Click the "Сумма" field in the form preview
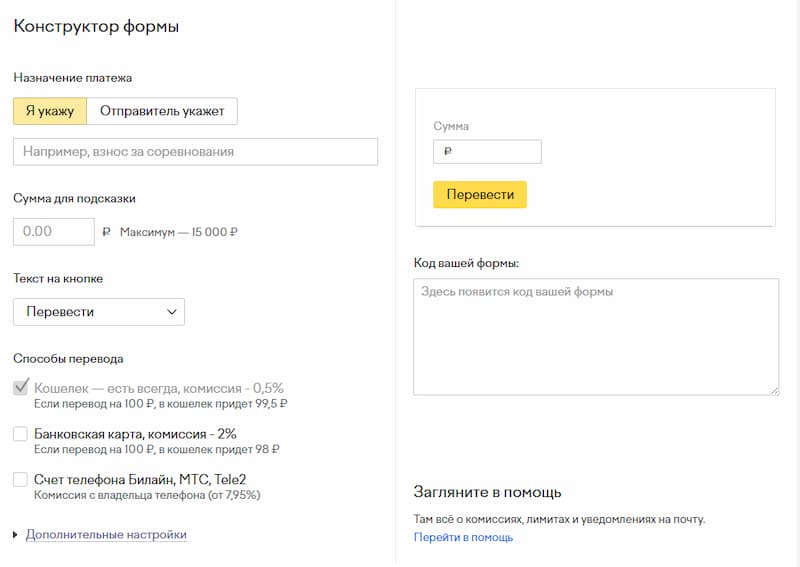The width and height of the screenshot is (800, 567). click(487, 152)
